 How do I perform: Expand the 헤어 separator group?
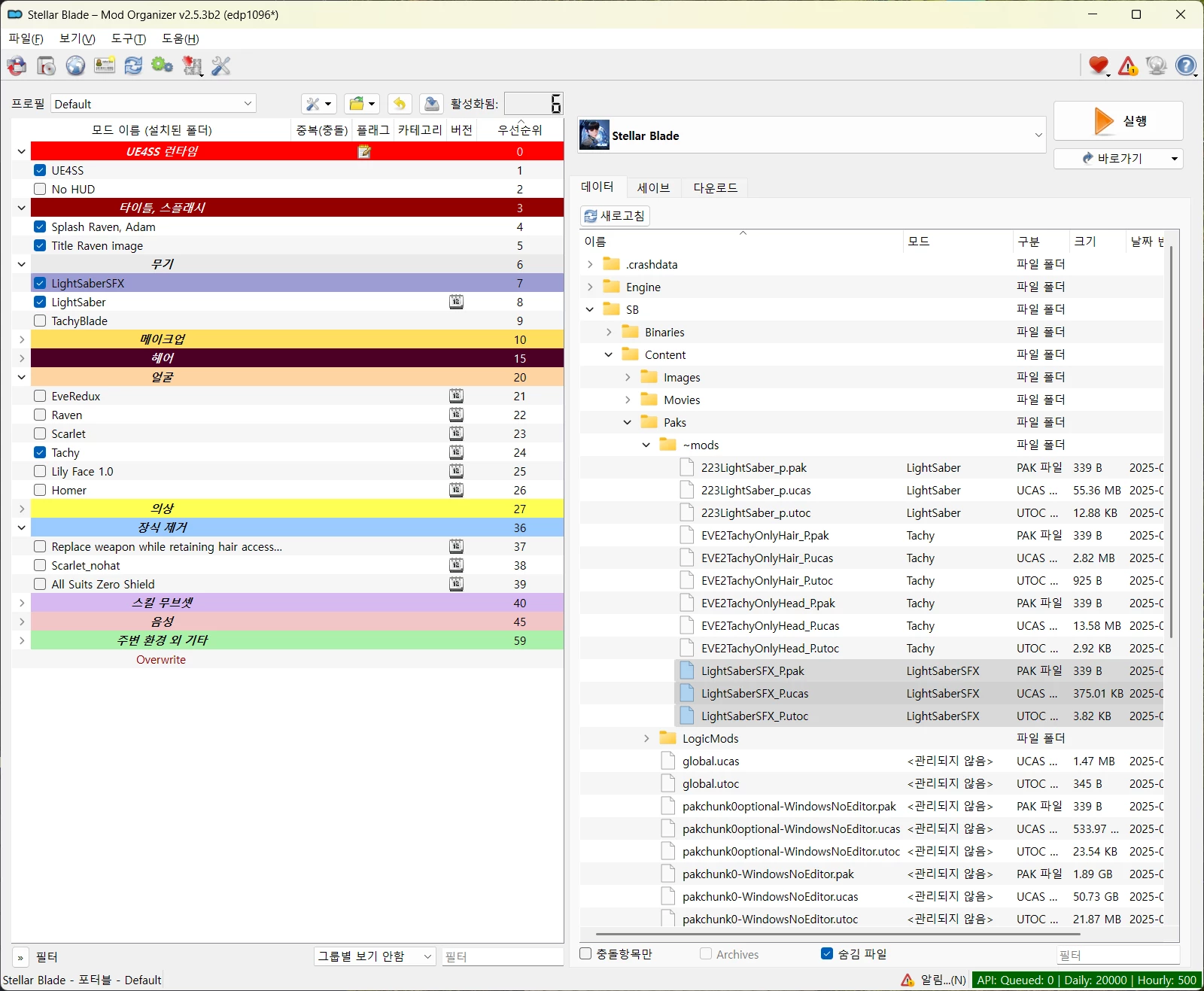click(x=22, y=358)
